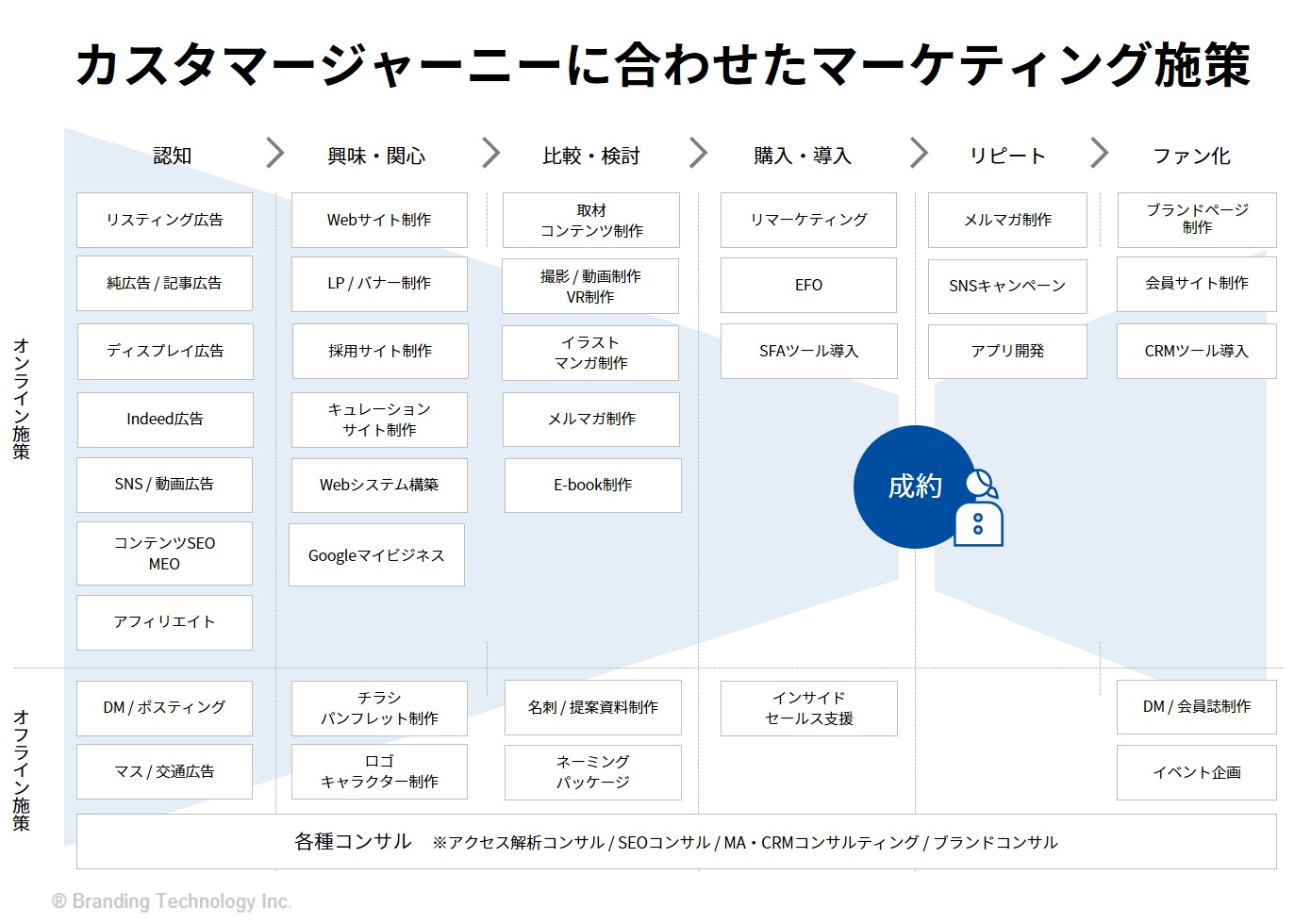Select the リピート stage heading

(x=1007, y=156)
